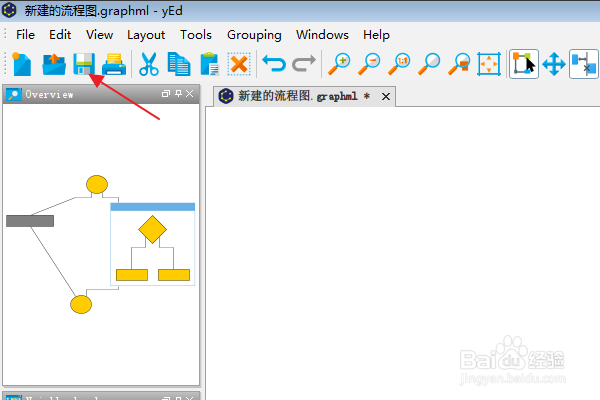
Task: Click the left yellow rectangle under diamond
Action: point(132,275)
